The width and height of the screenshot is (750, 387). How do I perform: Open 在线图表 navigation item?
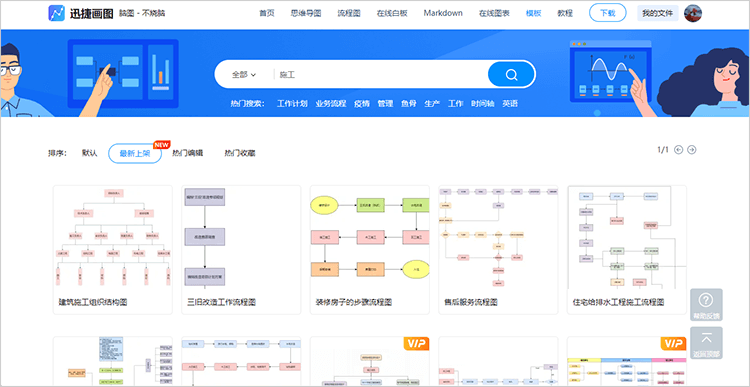494,13
